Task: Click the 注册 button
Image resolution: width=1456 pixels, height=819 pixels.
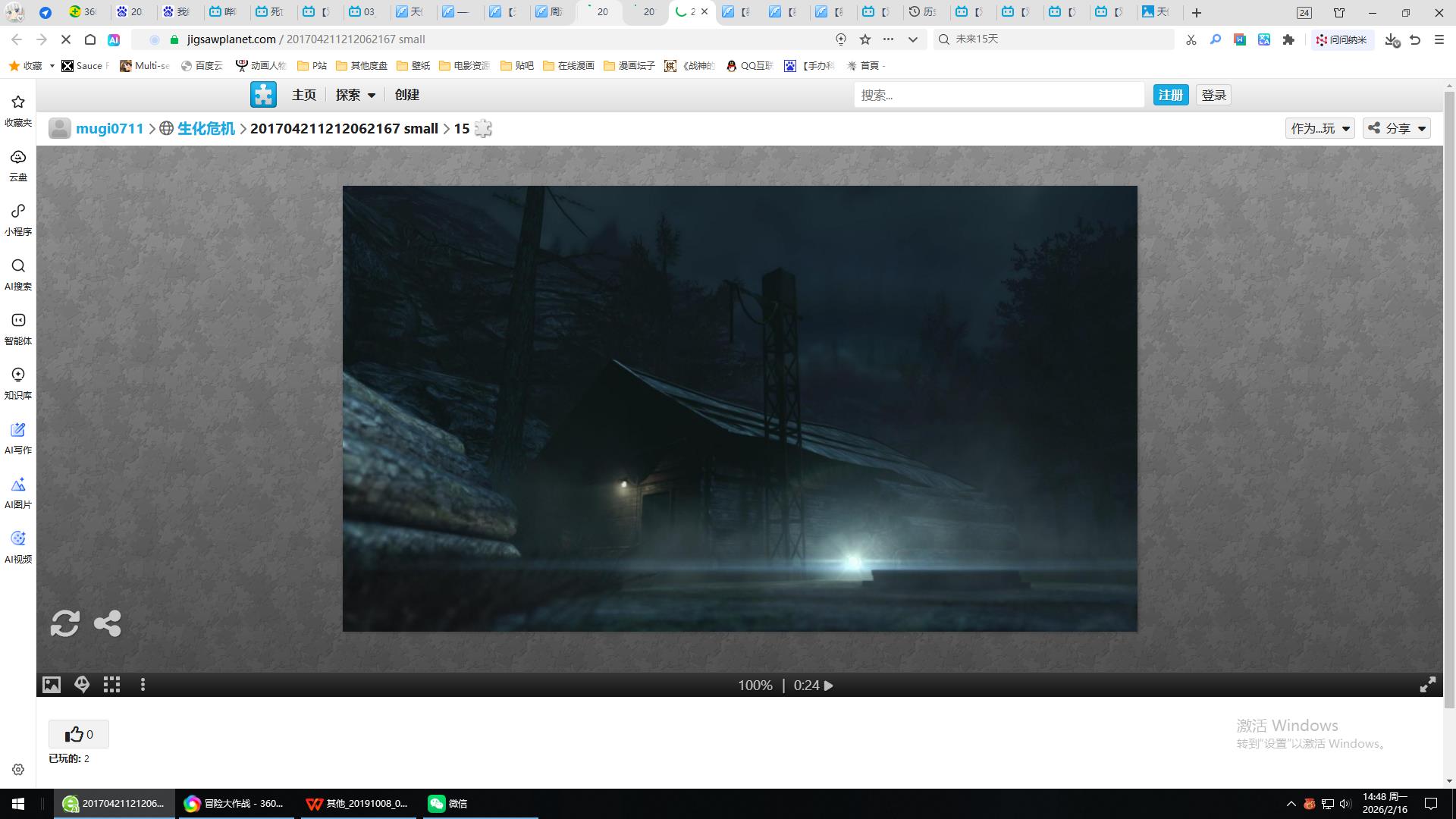Action: [1170, 95]
